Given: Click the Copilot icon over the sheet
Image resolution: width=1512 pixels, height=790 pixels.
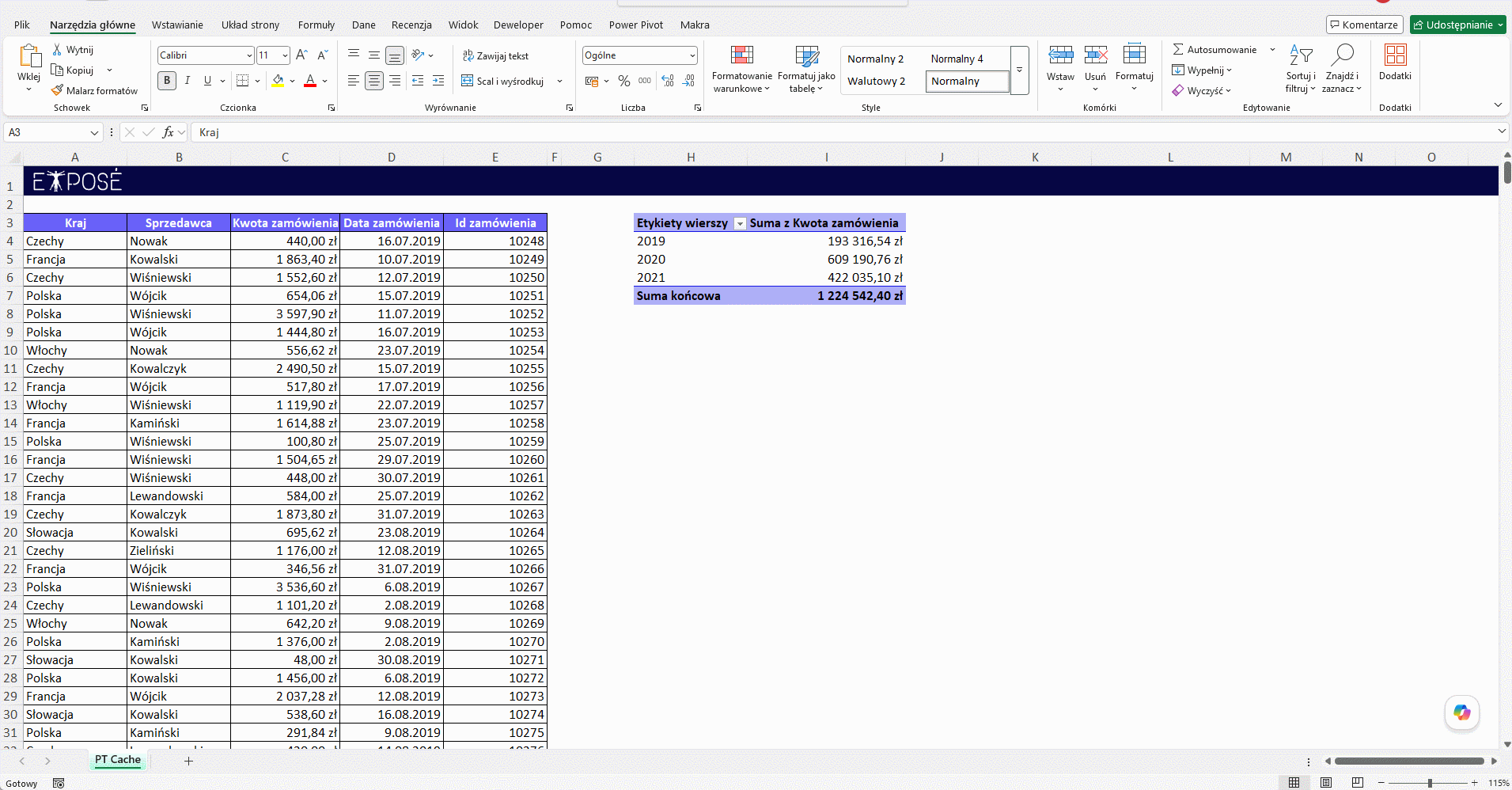Looking at the screenshot, I should 1461,712.
